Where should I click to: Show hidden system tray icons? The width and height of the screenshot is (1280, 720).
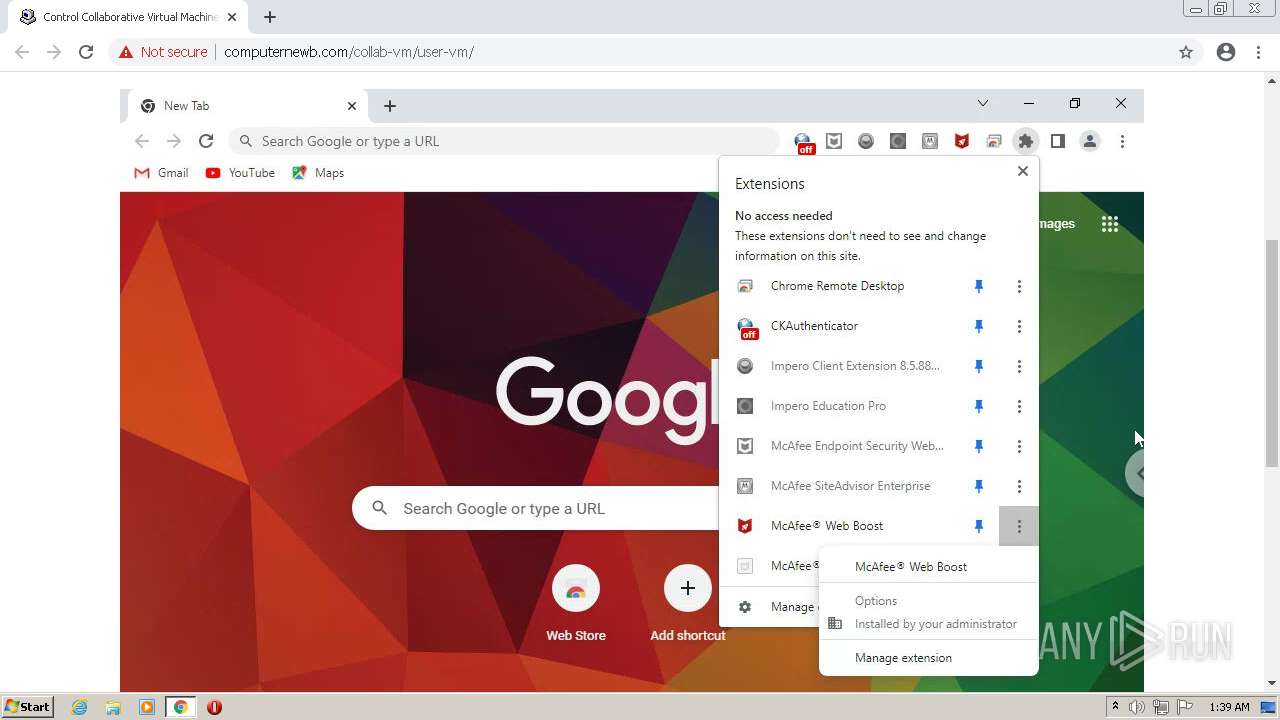[x=1115, y=707]
